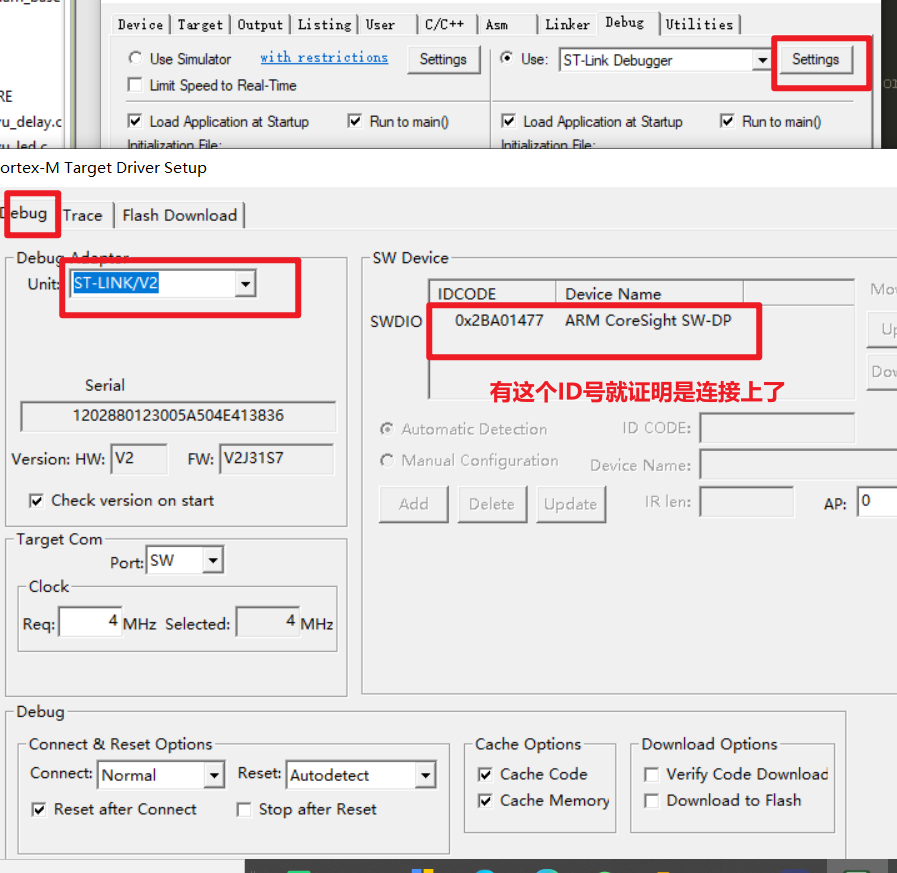Viewport: 897px width, 873px height.
Task: Click the Delete button
Action: pos(492,504)
